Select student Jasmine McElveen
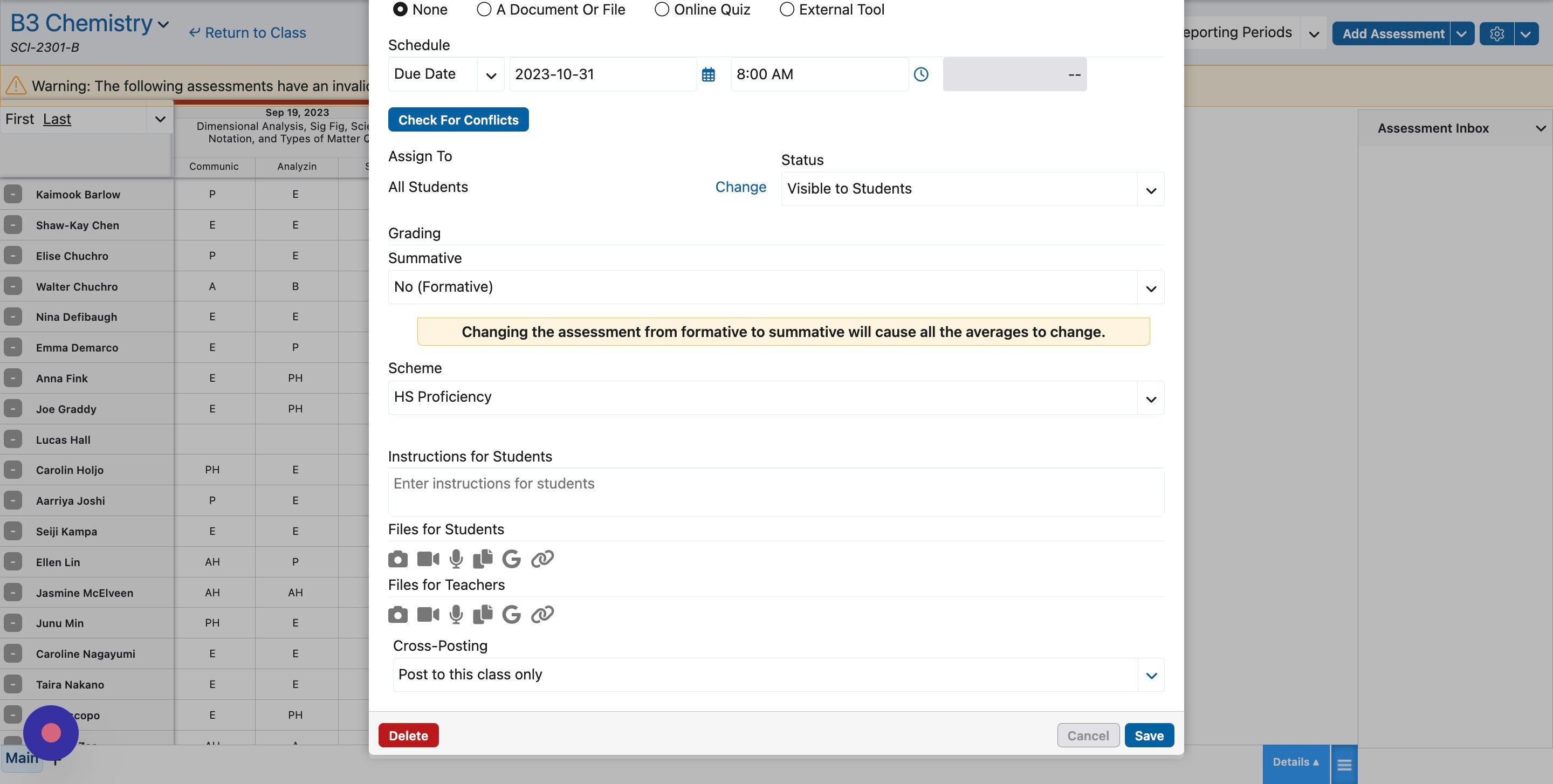This screenshot has height=784, width=1553. pos(85,593)
